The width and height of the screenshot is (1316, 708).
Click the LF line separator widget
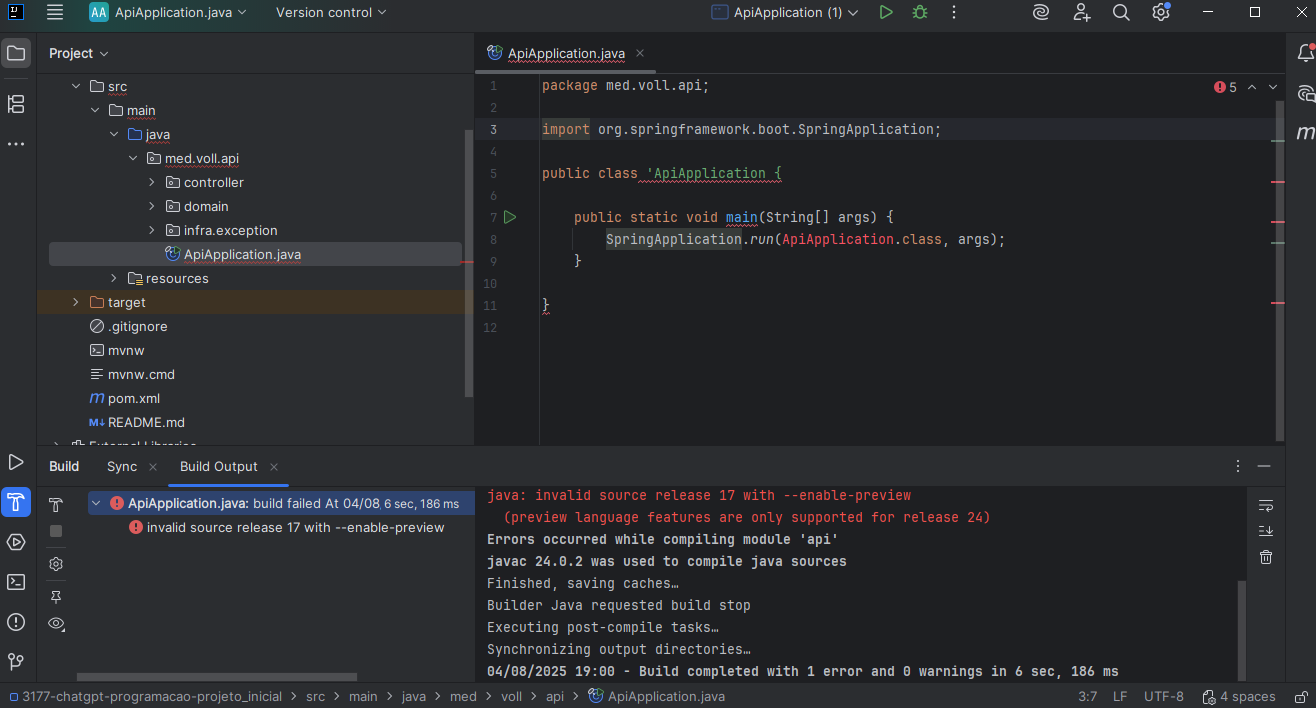pyautogui.click(x=1120, y=697)
